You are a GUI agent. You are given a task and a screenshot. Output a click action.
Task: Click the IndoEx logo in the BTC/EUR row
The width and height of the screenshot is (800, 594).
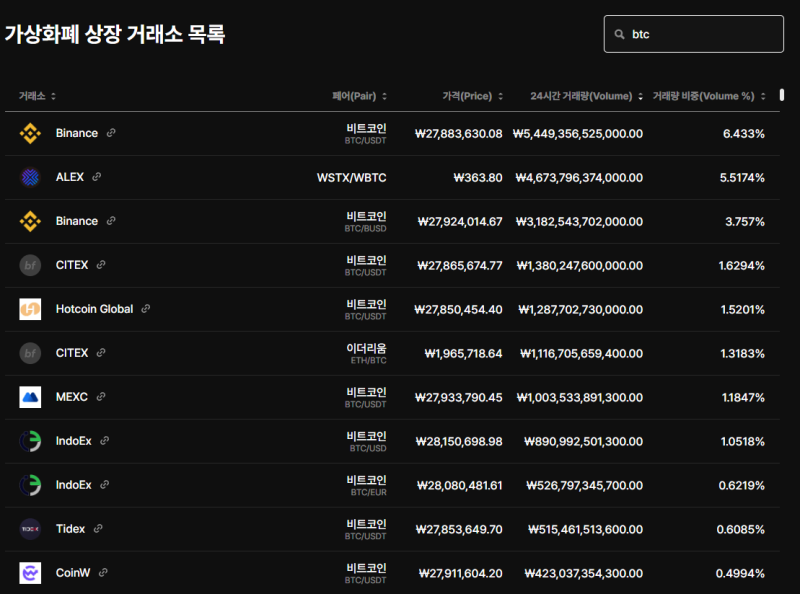[30, 485]
